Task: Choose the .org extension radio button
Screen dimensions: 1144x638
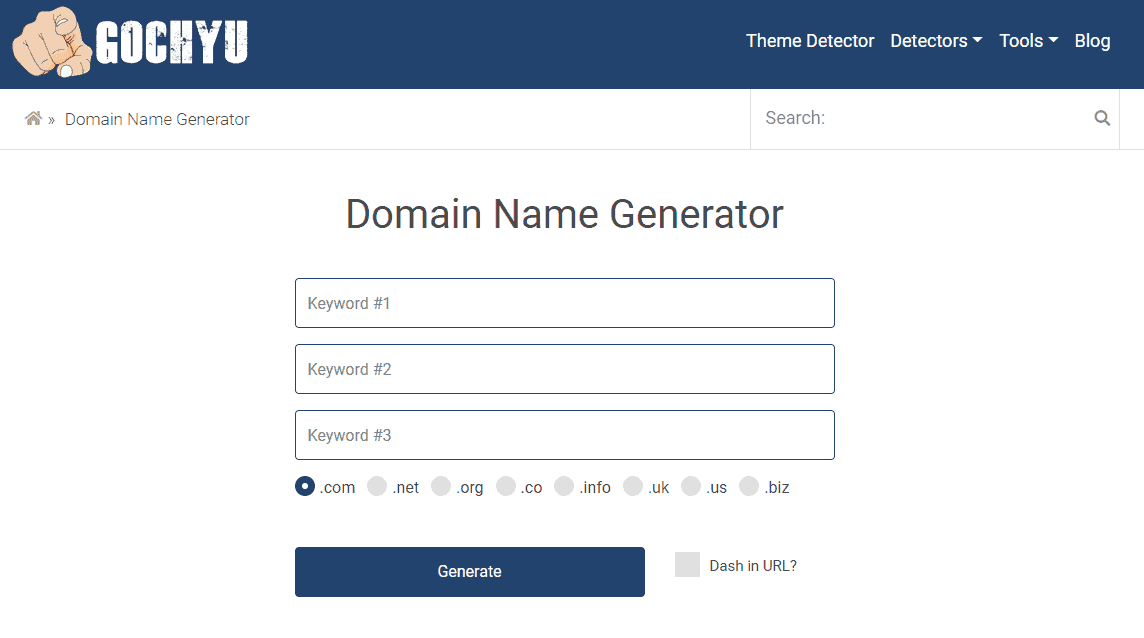Action: [441, 486]
